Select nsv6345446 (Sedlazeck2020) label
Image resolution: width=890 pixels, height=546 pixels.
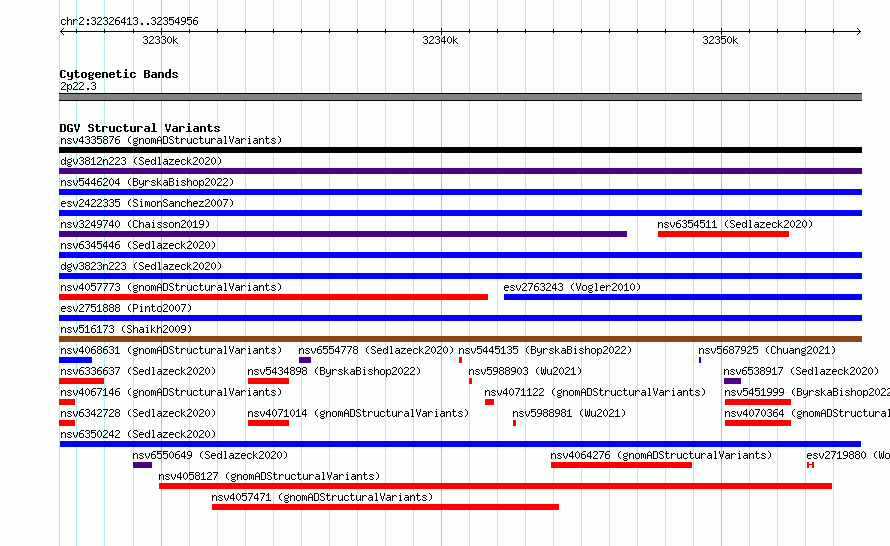(x=138, y=245)
